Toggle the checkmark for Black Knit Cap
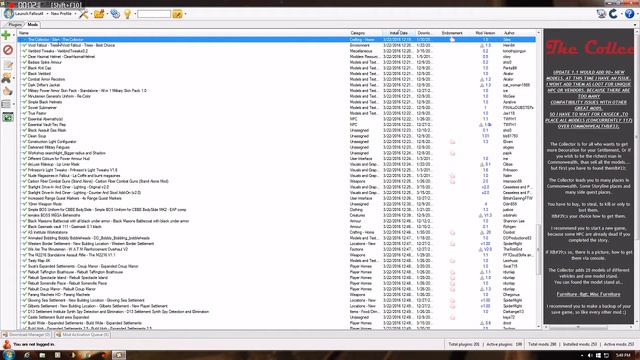Screen dimensions: 640x360 pos(24,68)
